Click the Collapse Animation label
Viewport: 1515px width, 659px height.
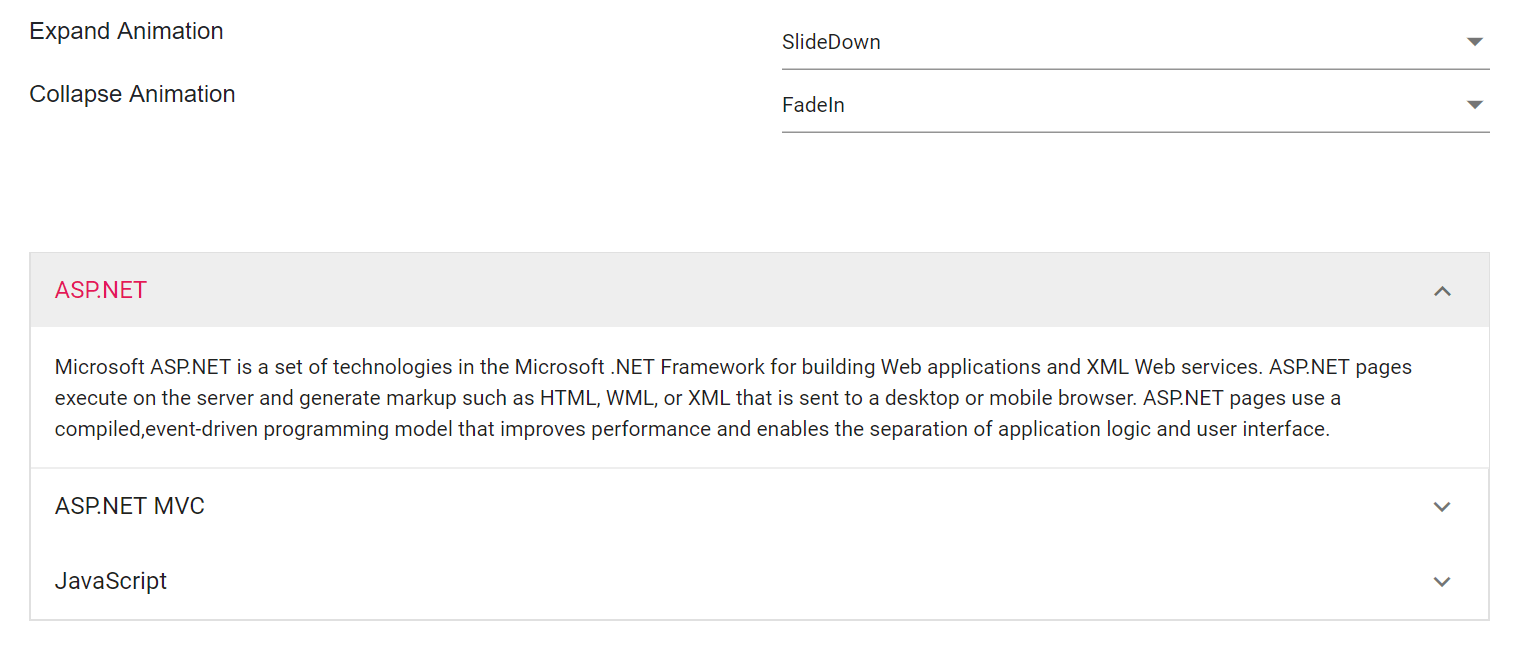tap(132, 94)
